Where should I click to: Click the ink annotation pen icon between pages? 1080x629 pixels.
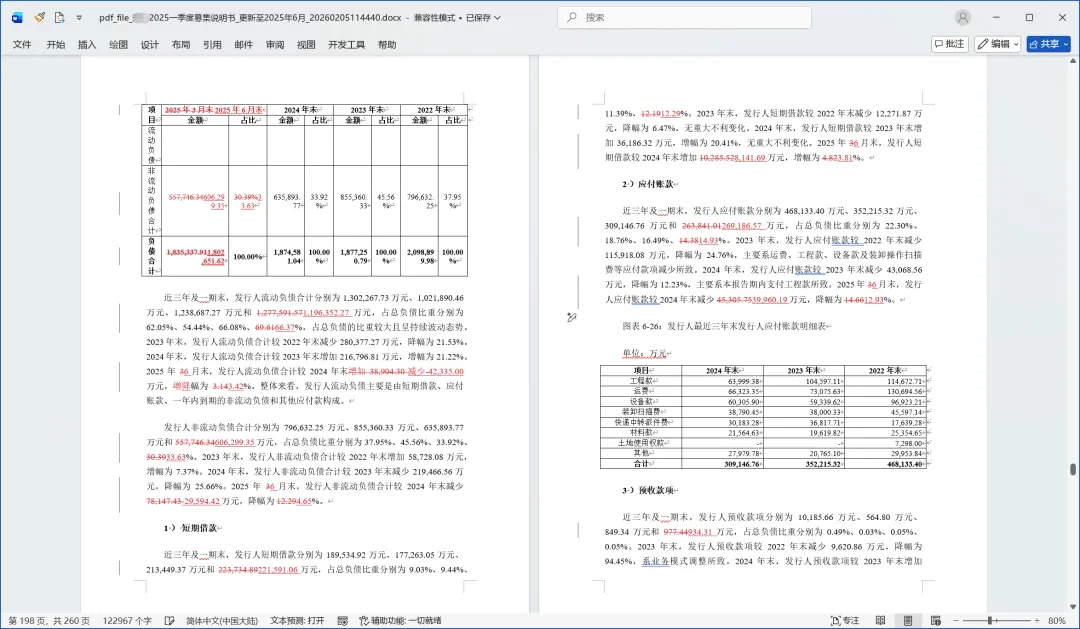click(x=571, y=317)
